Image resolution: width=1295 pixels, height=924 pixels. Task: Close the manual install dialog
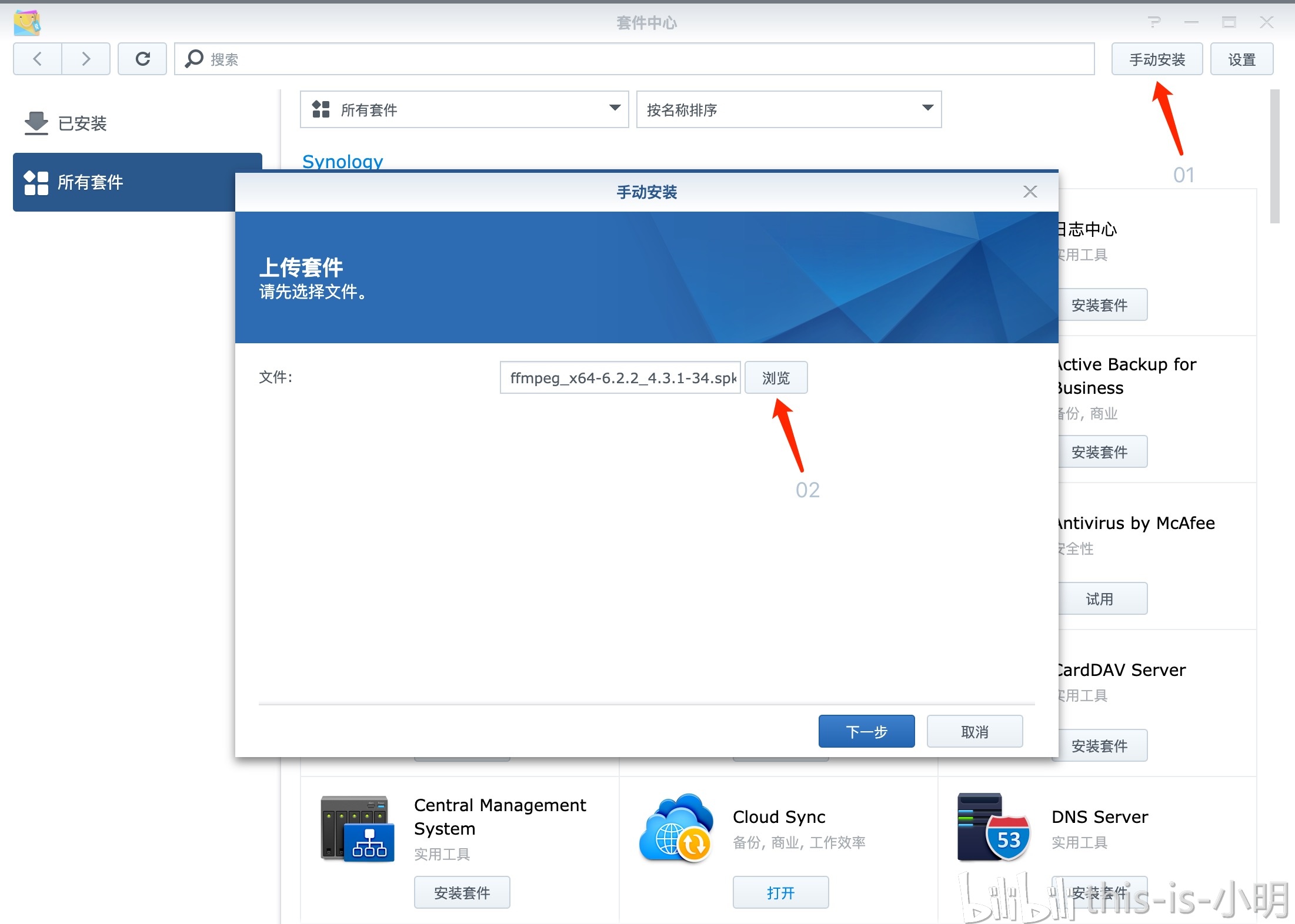tap(1030, 192)
